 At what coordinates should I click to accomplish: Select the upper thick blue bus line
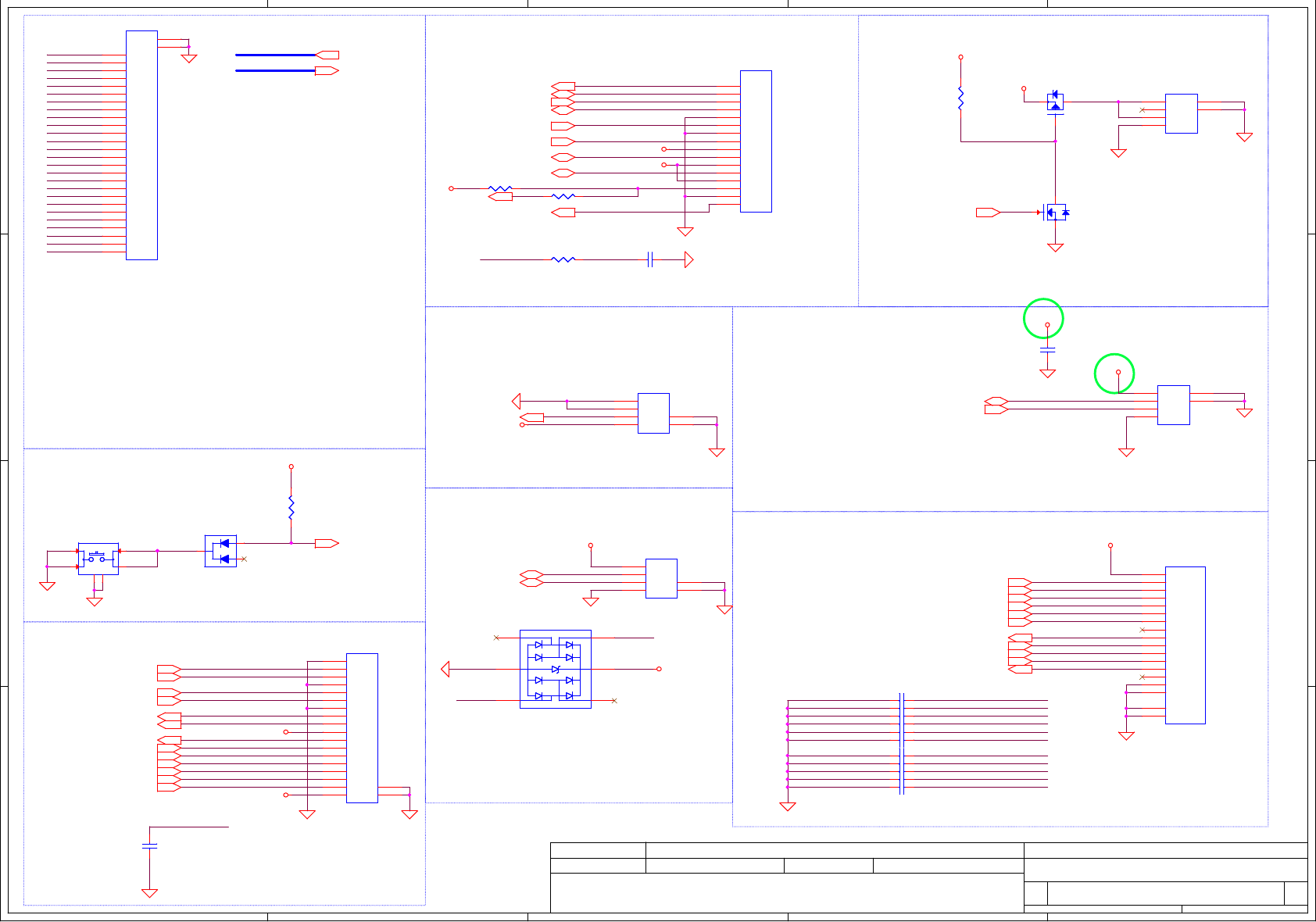[275, 55]
